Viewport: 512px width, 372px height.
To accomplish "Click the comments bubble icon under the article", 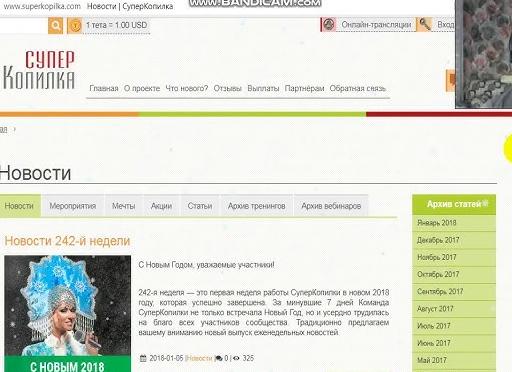I will (x=219, y=359).
